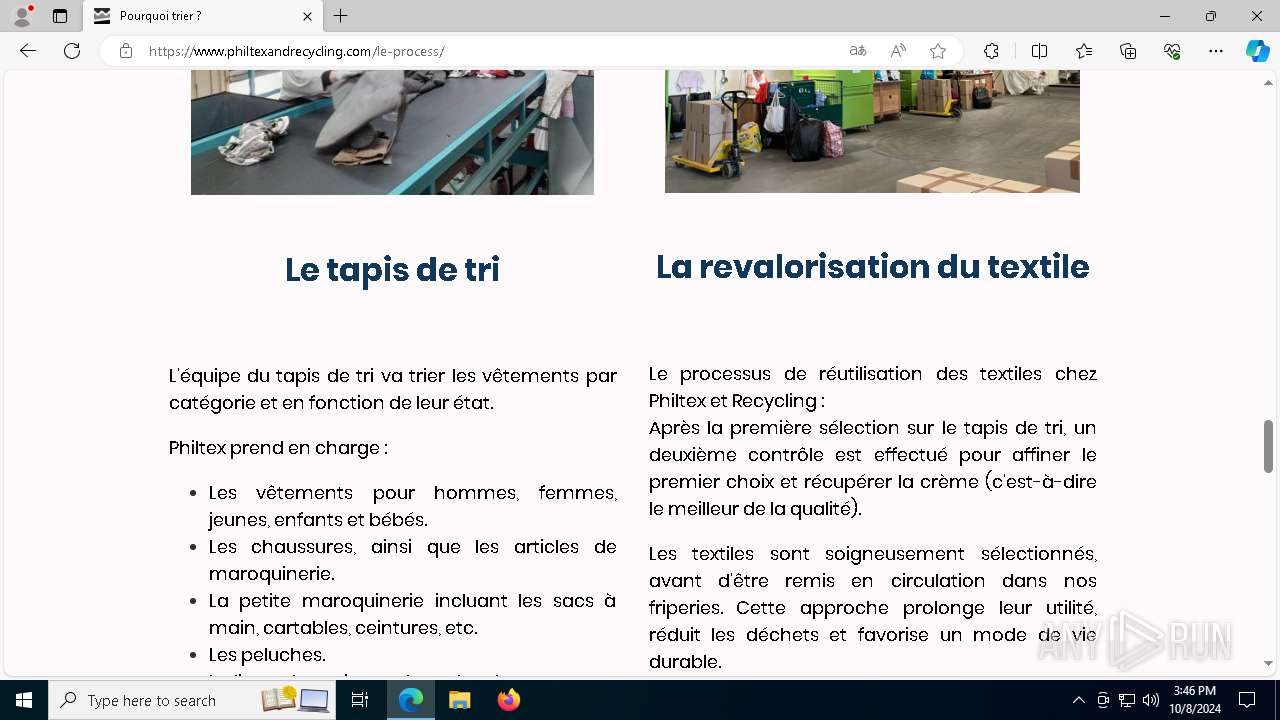The width and height of the screenshot is (1280, 720).
Task: Open the notifications center icon
Action: [x=1248, y=700]
